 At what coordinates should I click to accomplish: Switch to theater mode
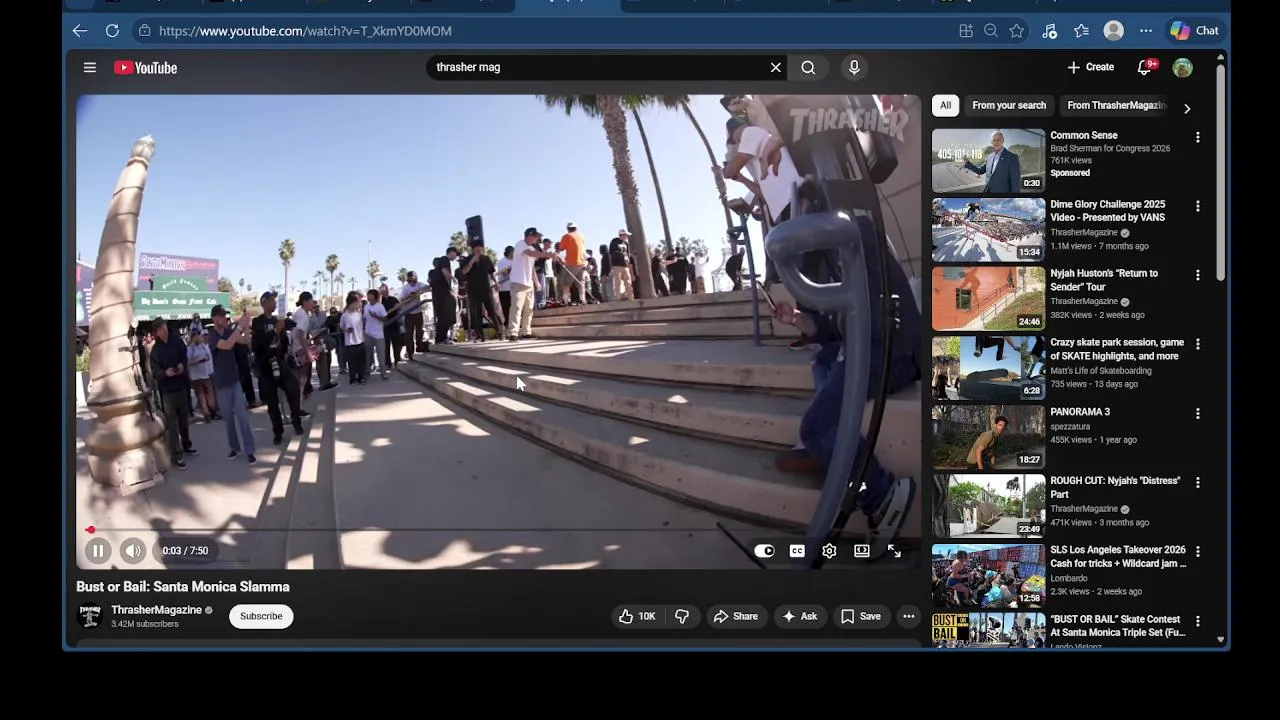862,551
